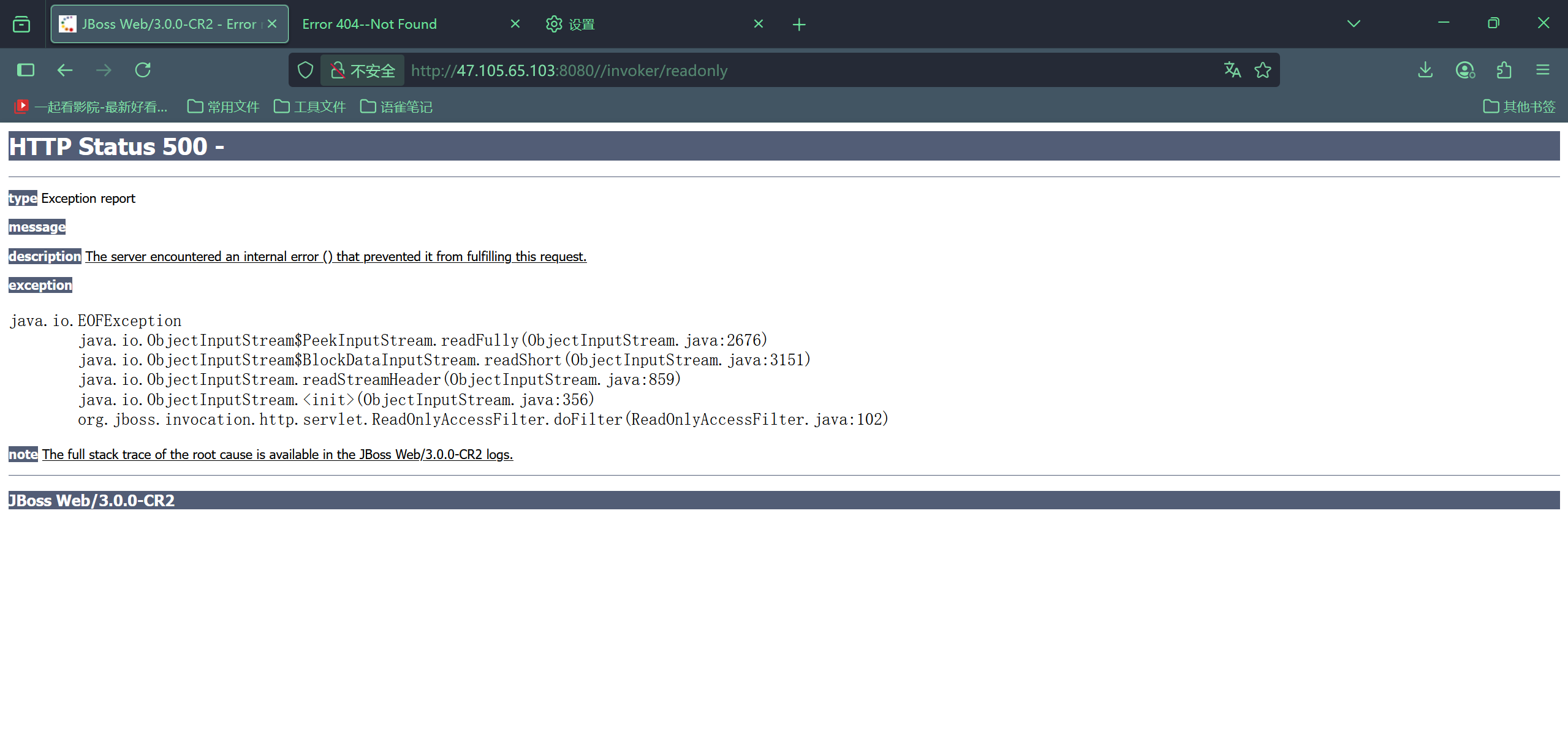1568x752 pixels.
Task: Click the BlockDataInputStream.readShort stack line
Action: tap(444, 360)
